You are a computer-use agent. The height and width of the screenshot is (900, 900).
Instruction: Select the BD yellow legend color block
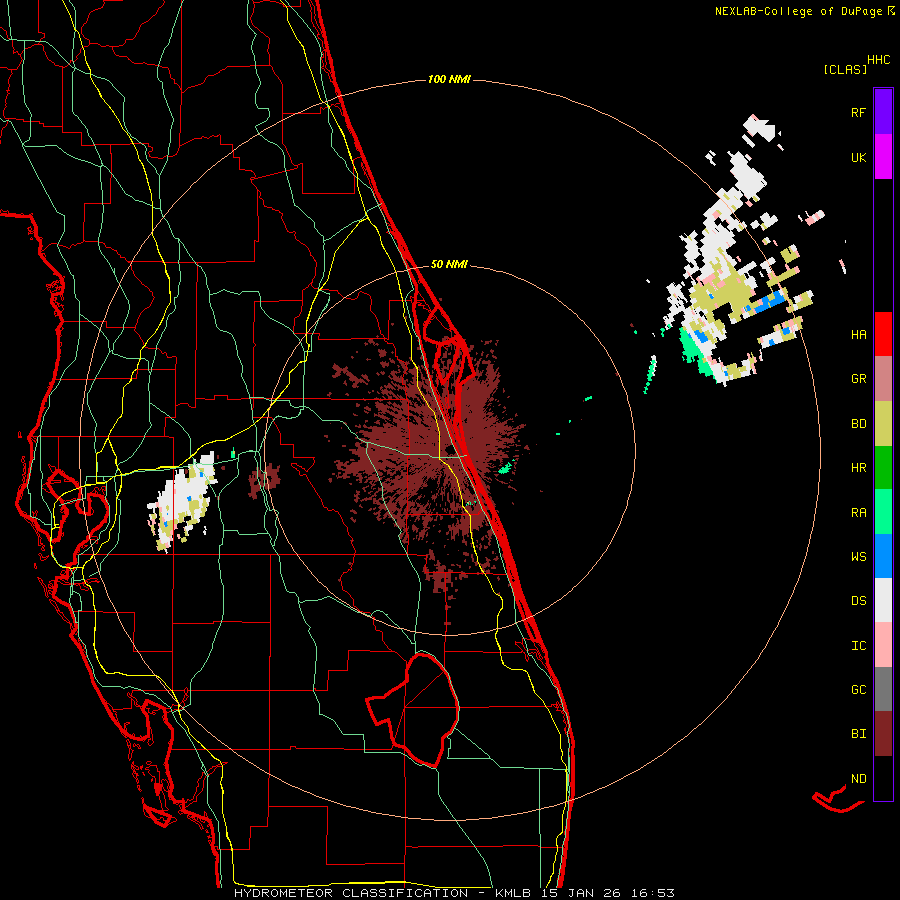click(883, 423)
